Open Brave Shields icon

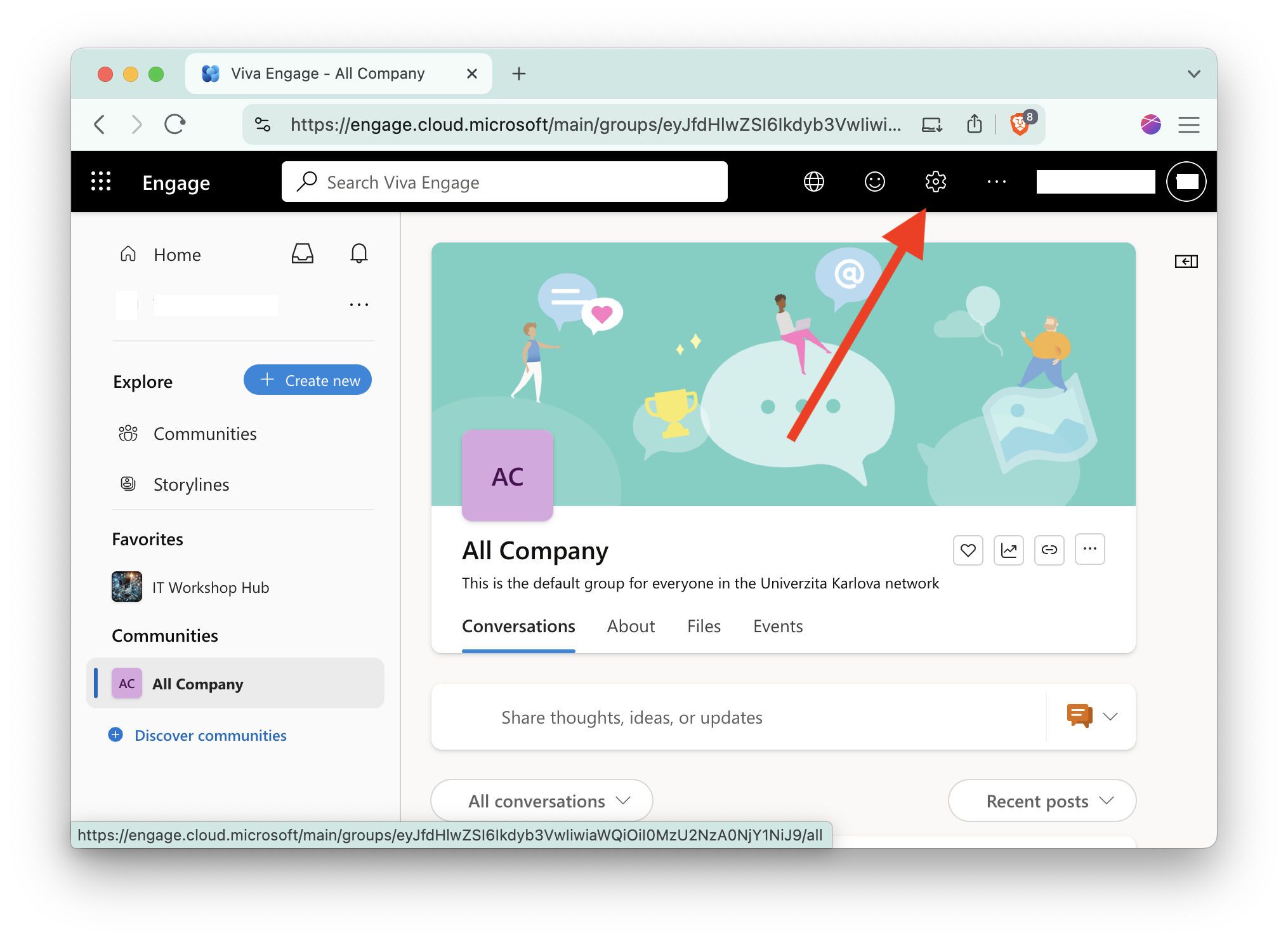1020,124
